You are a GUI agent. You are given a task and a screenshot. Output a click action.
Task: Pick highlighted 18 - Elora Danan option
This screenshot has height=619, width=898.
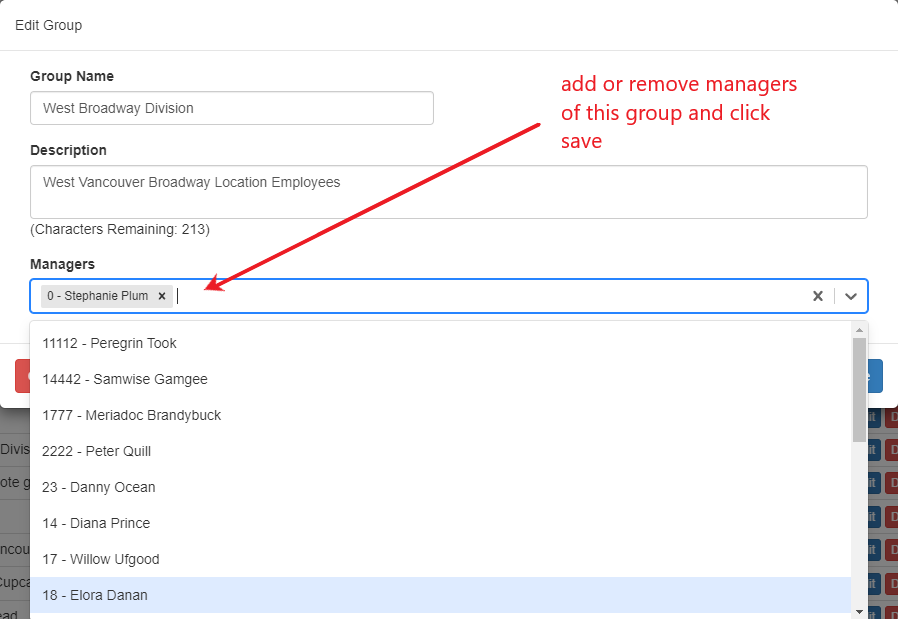click(x=94, y=595)
